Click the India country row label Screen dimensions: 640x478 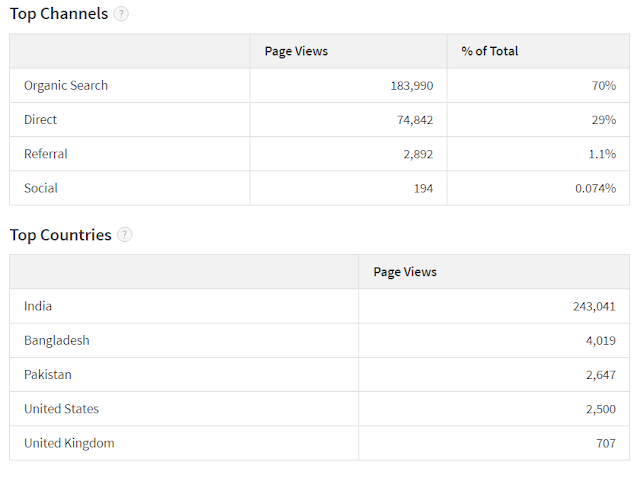coord(38,306)
